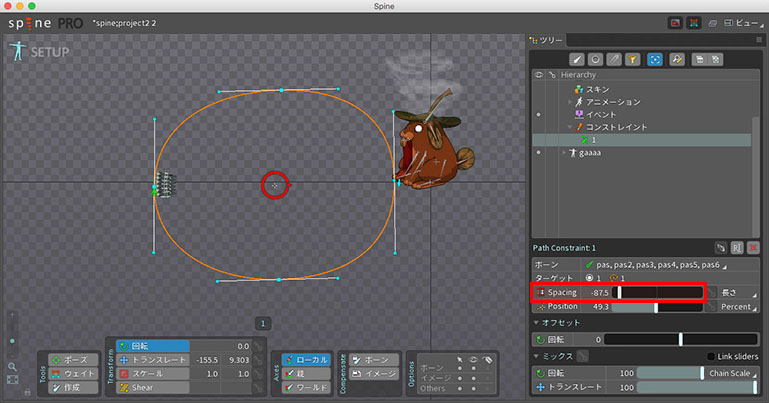Collapse the オフセット section

coord(537,323)
